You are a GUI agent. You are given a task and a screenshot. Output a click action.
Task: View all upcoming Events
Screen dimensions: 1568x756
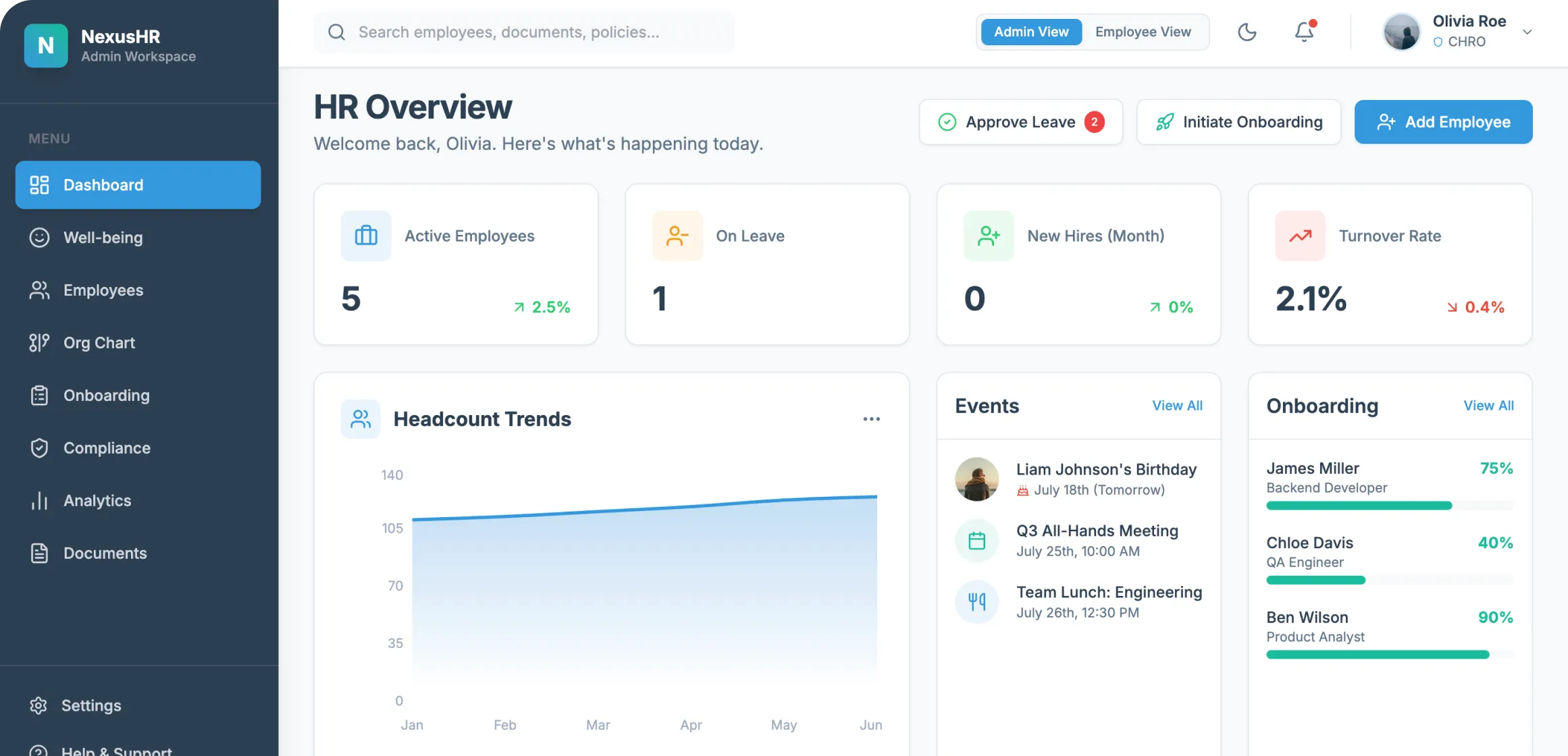pyautogui.click(x=1177, y=405)
